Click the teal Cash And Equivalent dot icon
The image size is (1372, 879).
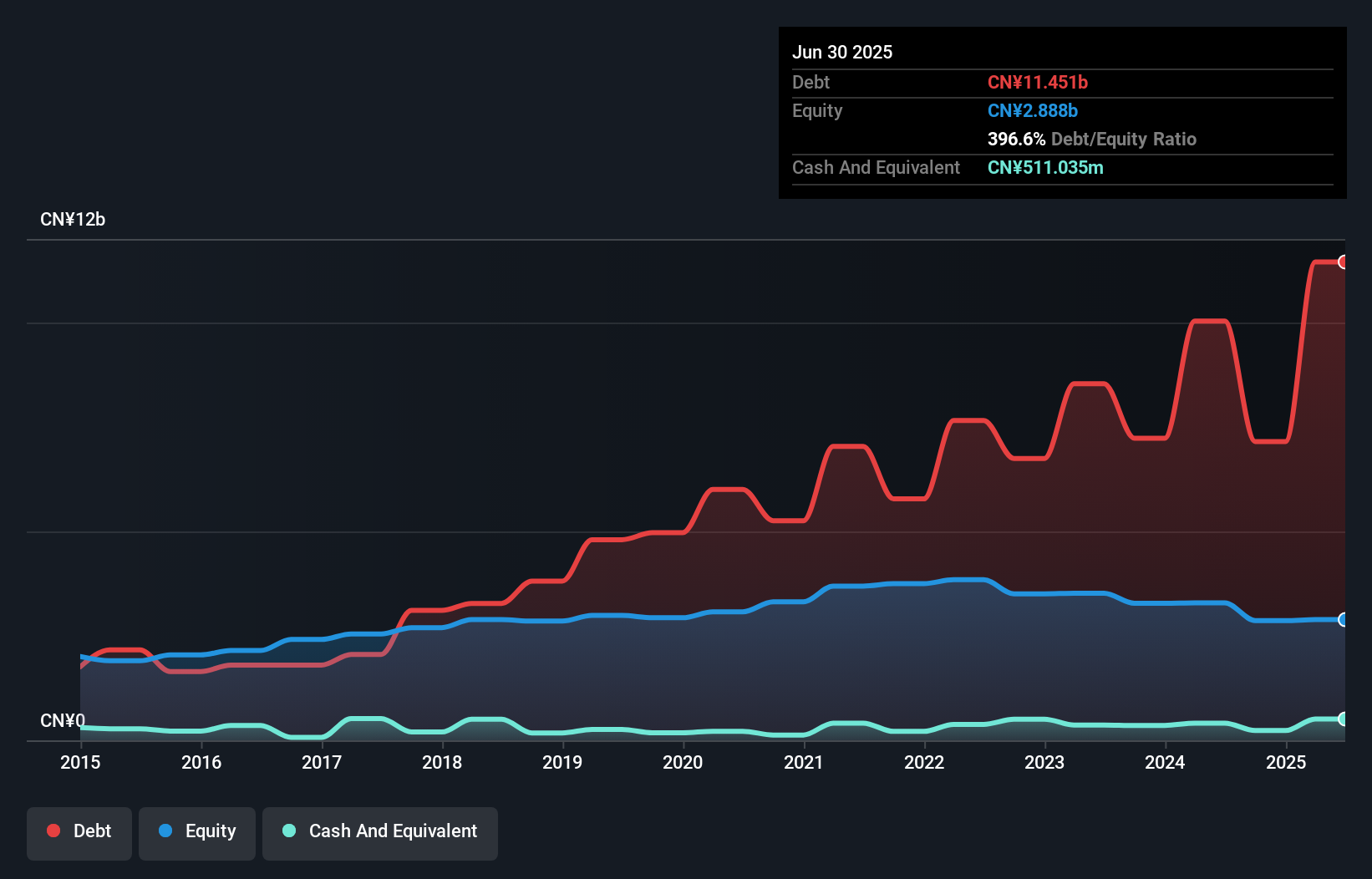click(x=288, y=831)
